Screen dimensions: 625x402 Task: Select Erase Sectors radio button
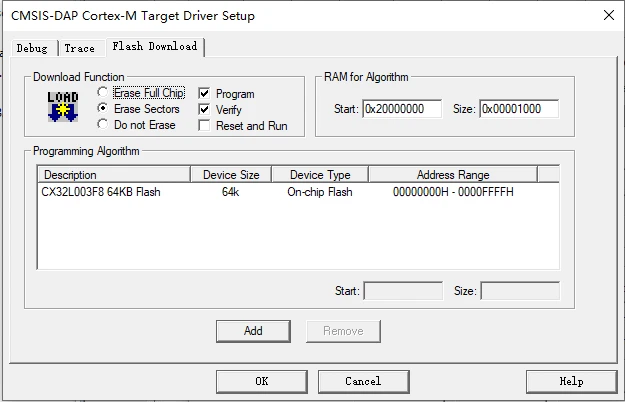tap(103, 109)
